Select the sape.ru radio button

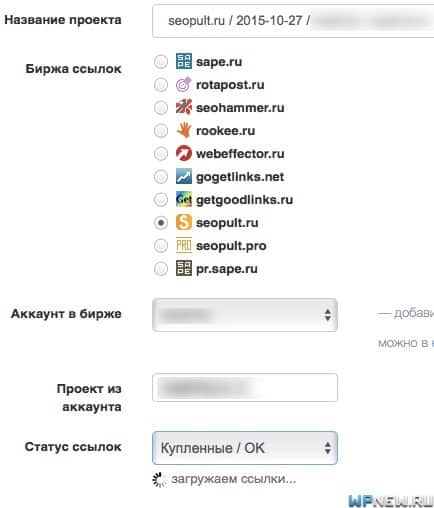[x=161, y=62]
